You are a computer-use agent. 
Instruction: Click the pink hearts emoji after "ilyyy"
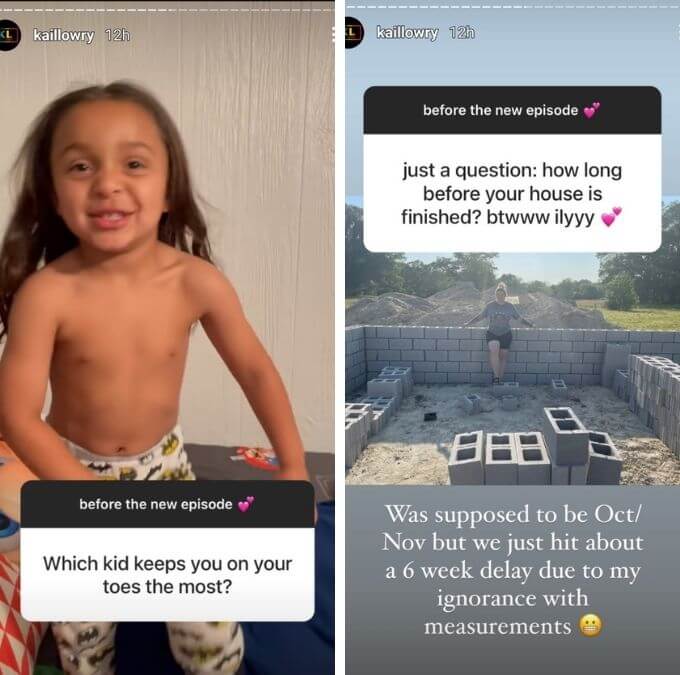[x=611, y=217]
